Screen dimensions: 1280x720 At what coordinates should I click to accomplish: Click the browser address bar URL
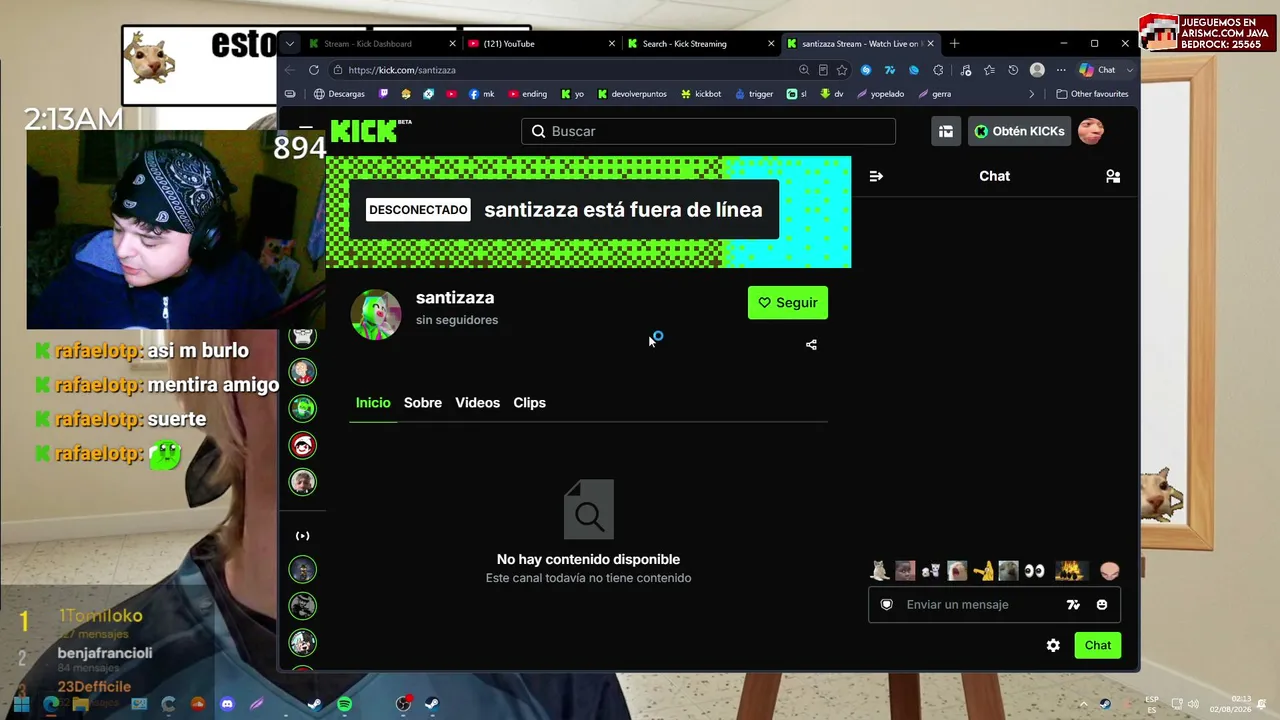402,70
